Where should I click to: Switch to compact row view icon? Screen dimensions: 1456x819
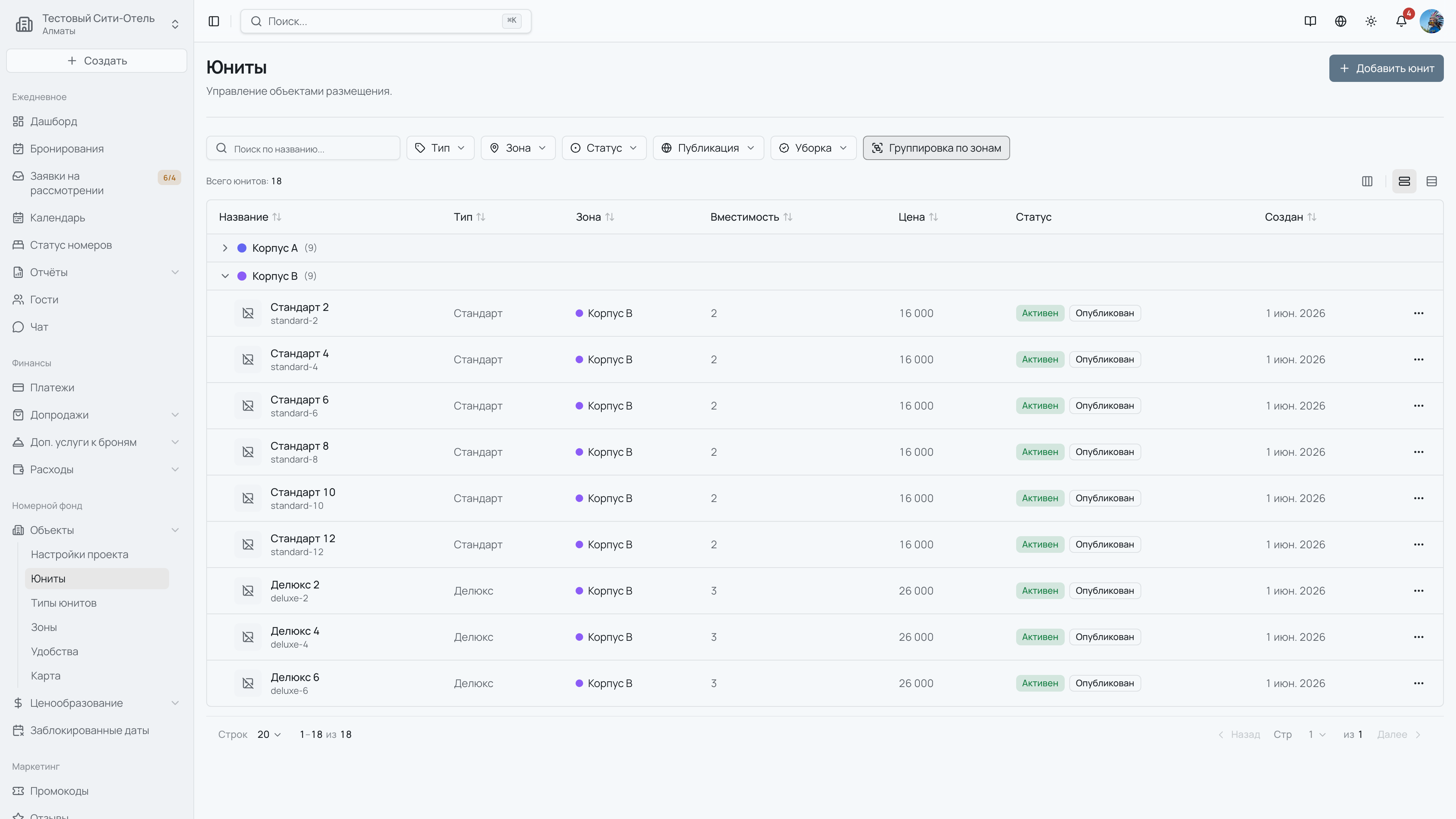tap(1432, 182)
